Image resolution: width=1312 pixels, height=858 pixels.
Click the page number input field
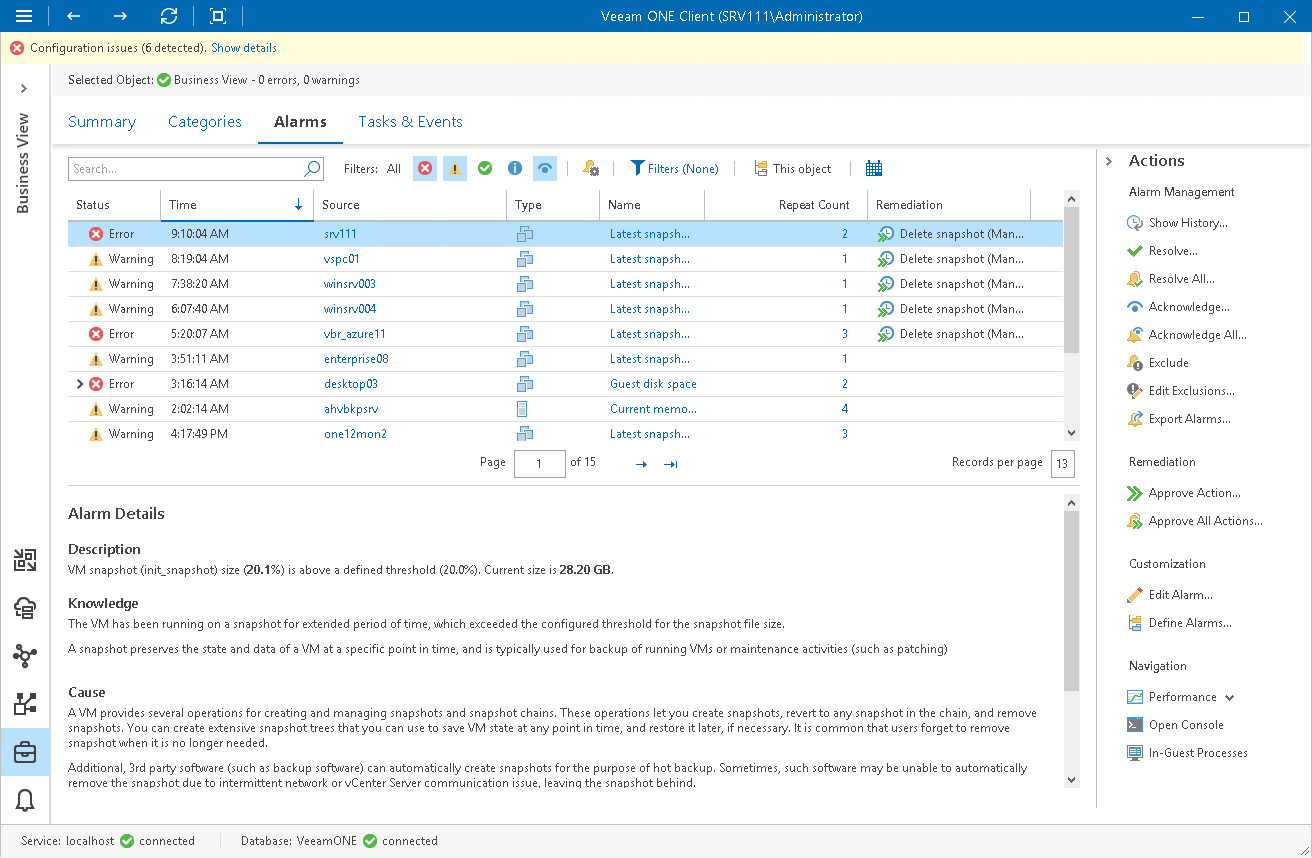click(x=540, y=464)
